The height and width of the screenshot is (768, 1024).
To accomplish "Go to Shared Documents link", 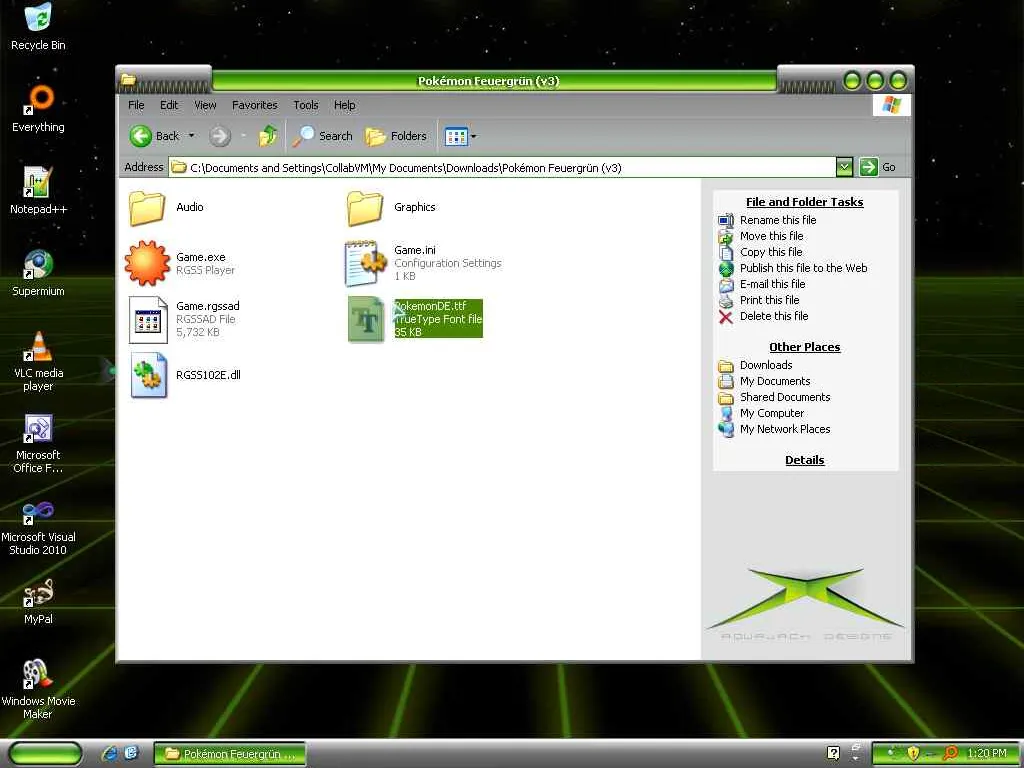I will [x=785, y=397].
